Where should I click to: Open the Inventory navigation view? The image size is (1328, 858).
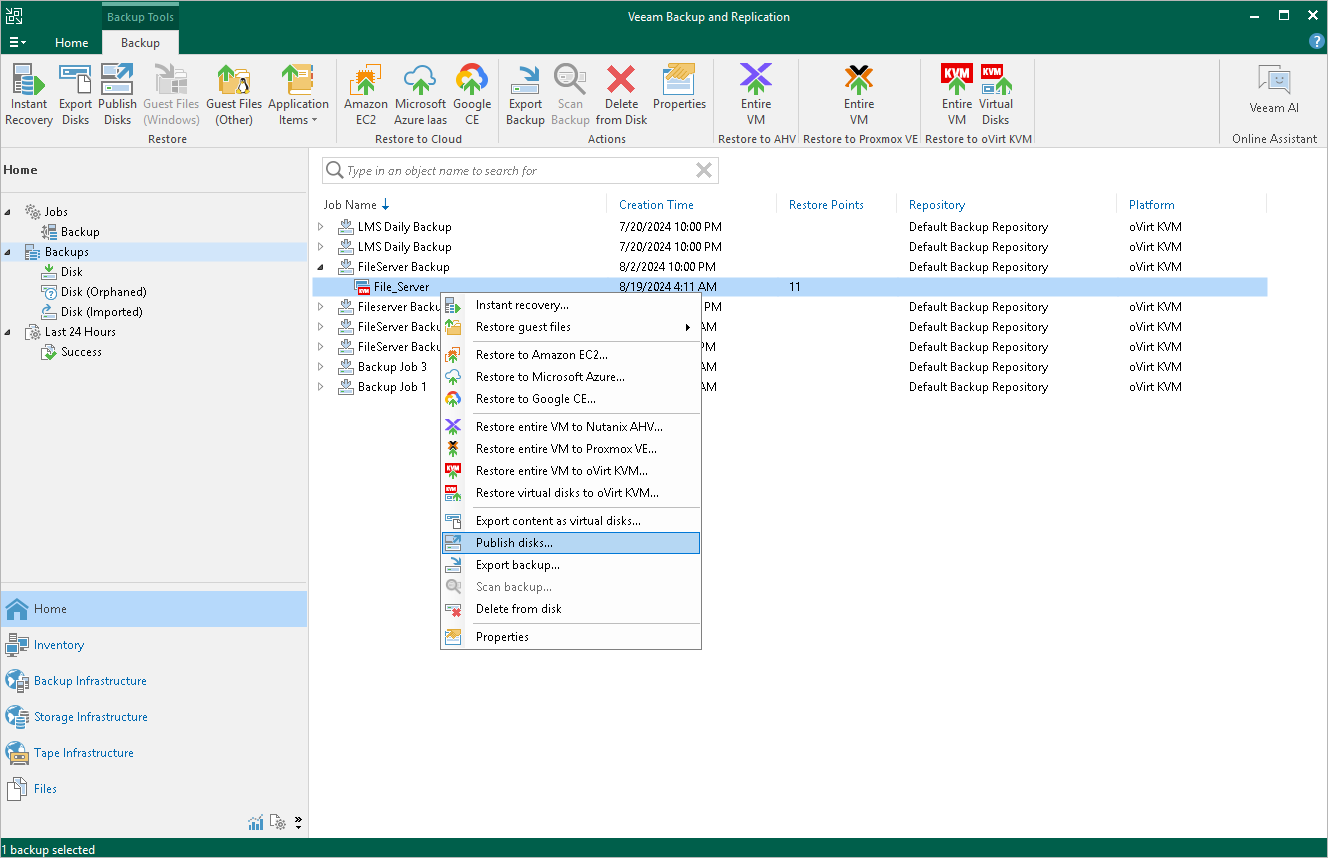[154, 645]
